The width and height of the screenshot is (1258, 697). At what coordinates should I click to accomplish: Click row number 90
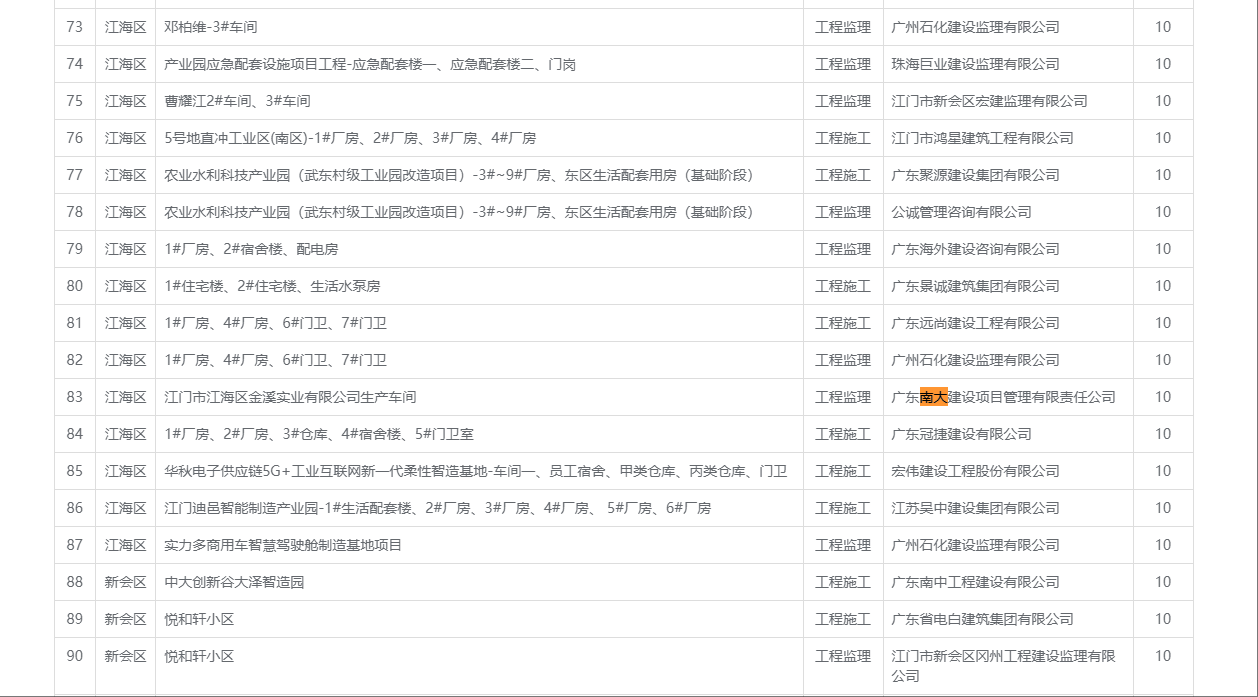click(x=75, y=656)
